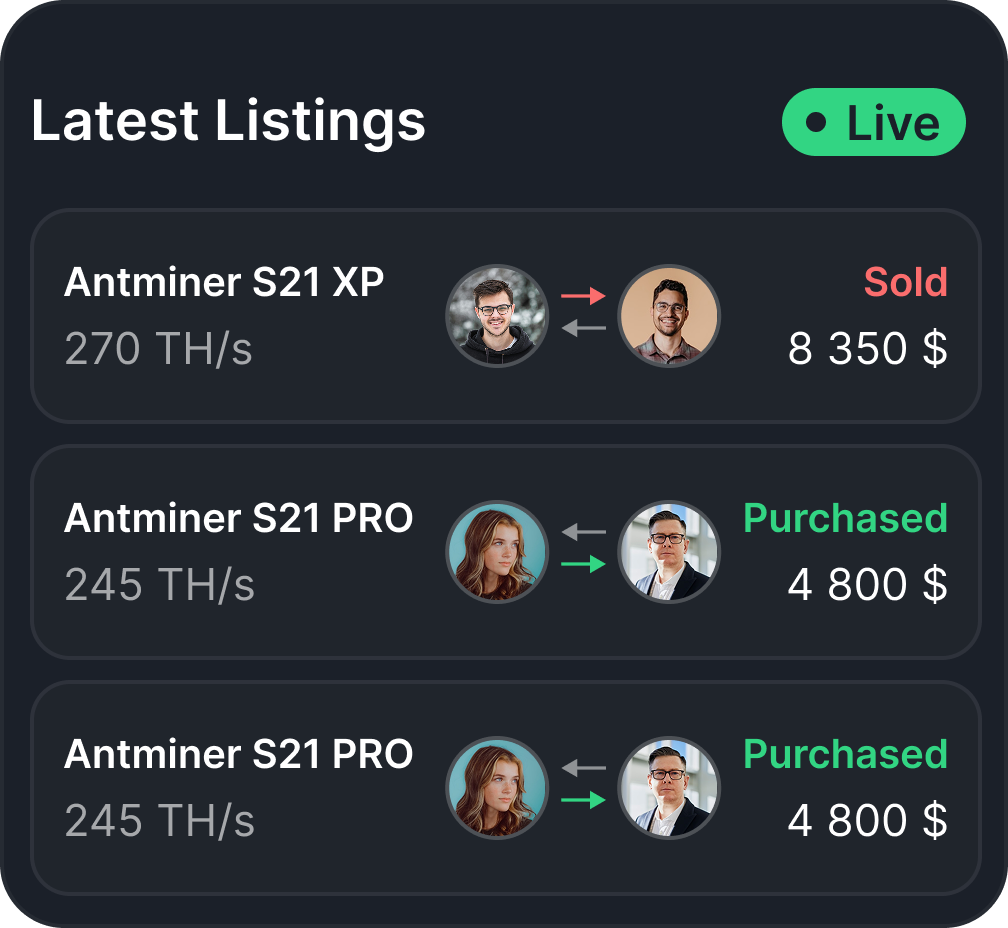Open the Antminer S21 XP listing
The width and height of the screenshot is (1008, 928).
[224, 283]
